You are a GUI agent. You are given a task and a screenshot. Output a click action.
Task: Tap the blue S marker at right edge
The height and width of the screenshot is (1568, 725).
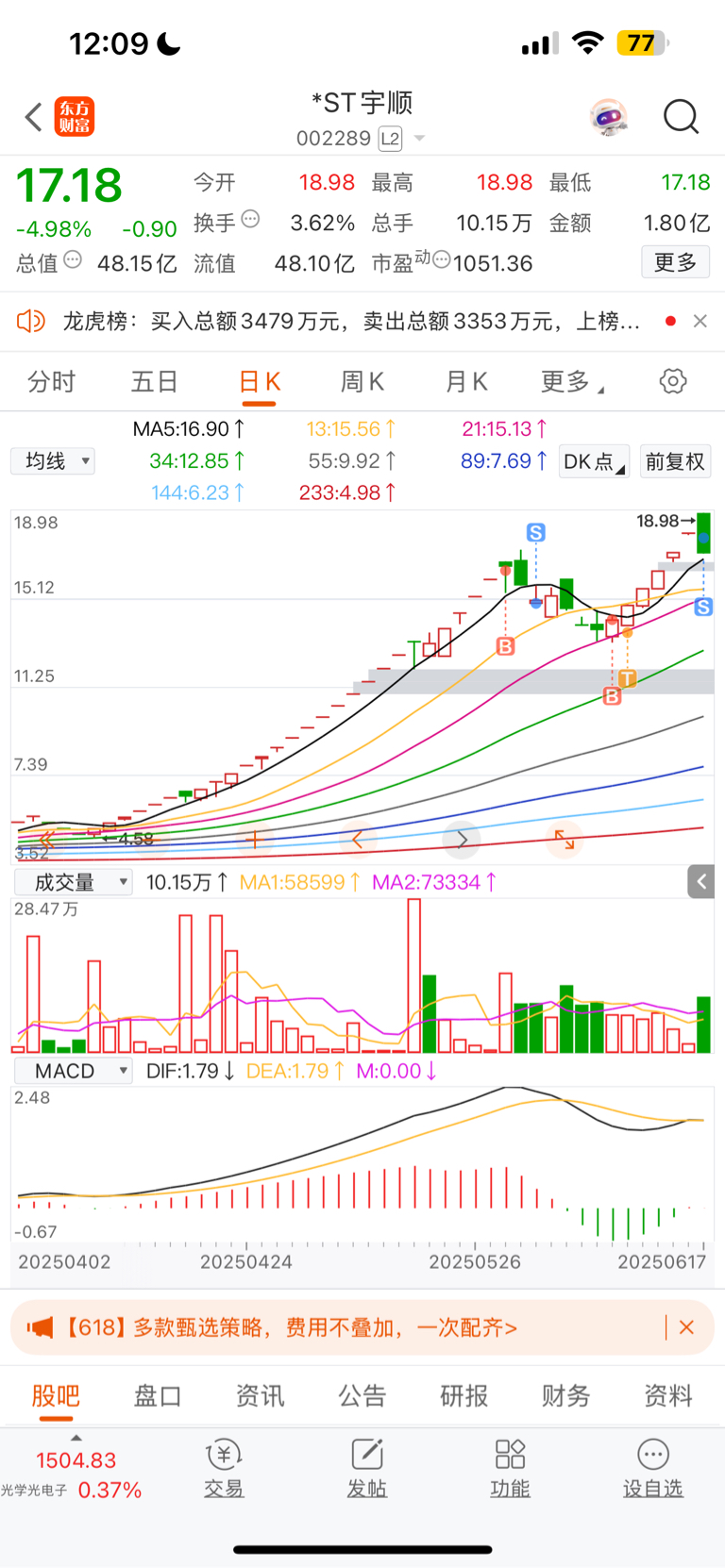pos(703,608)
